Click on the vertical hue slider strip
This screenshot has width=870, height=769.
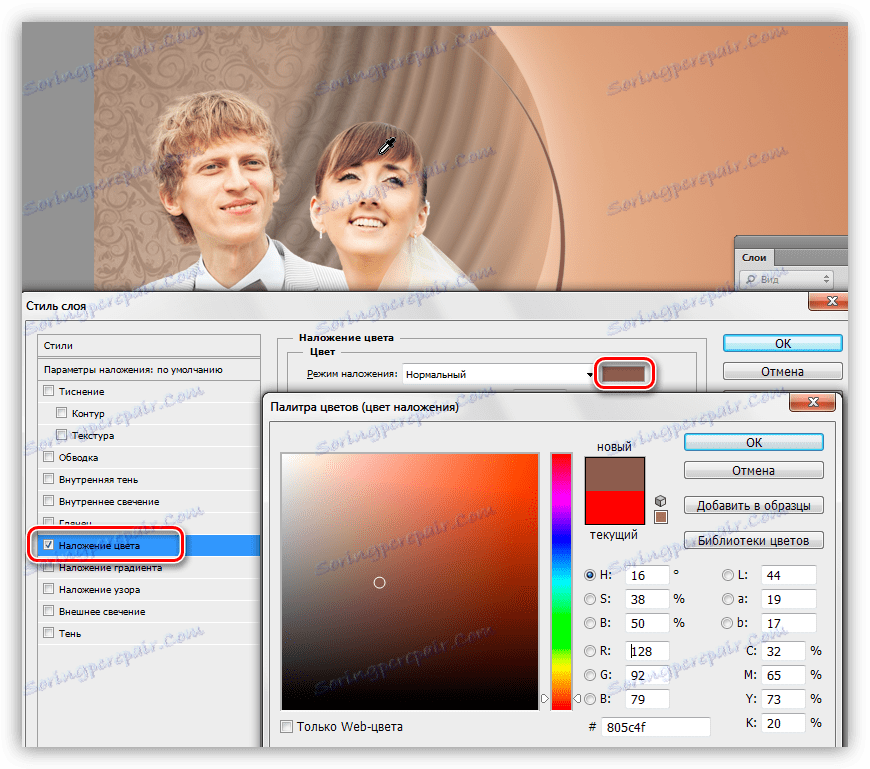[x=561, y=581]
